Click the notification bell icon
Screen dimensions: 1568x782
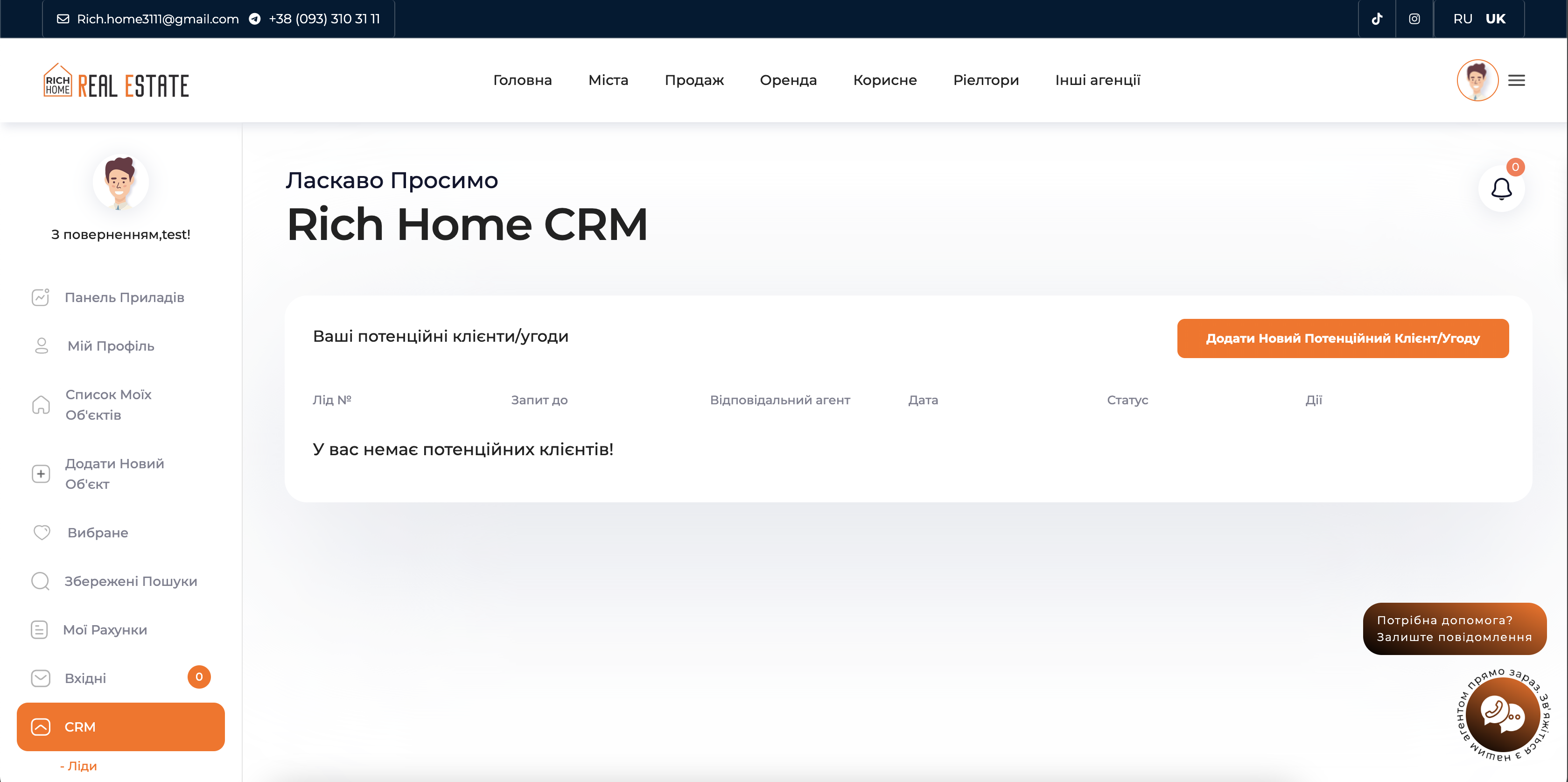tap(1501, 189)
